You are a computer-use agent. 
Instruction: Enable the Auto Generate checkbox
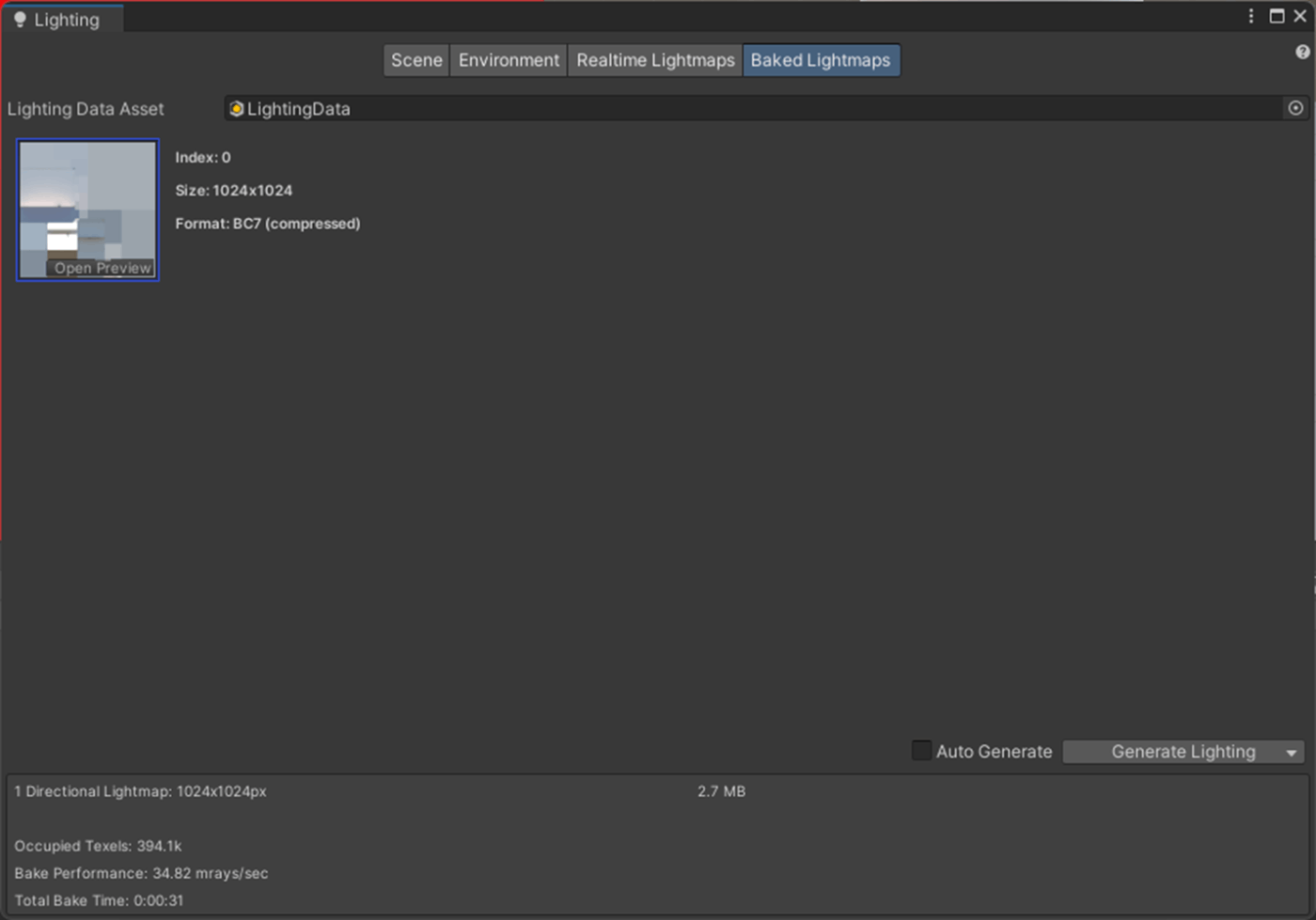(921, 751)
